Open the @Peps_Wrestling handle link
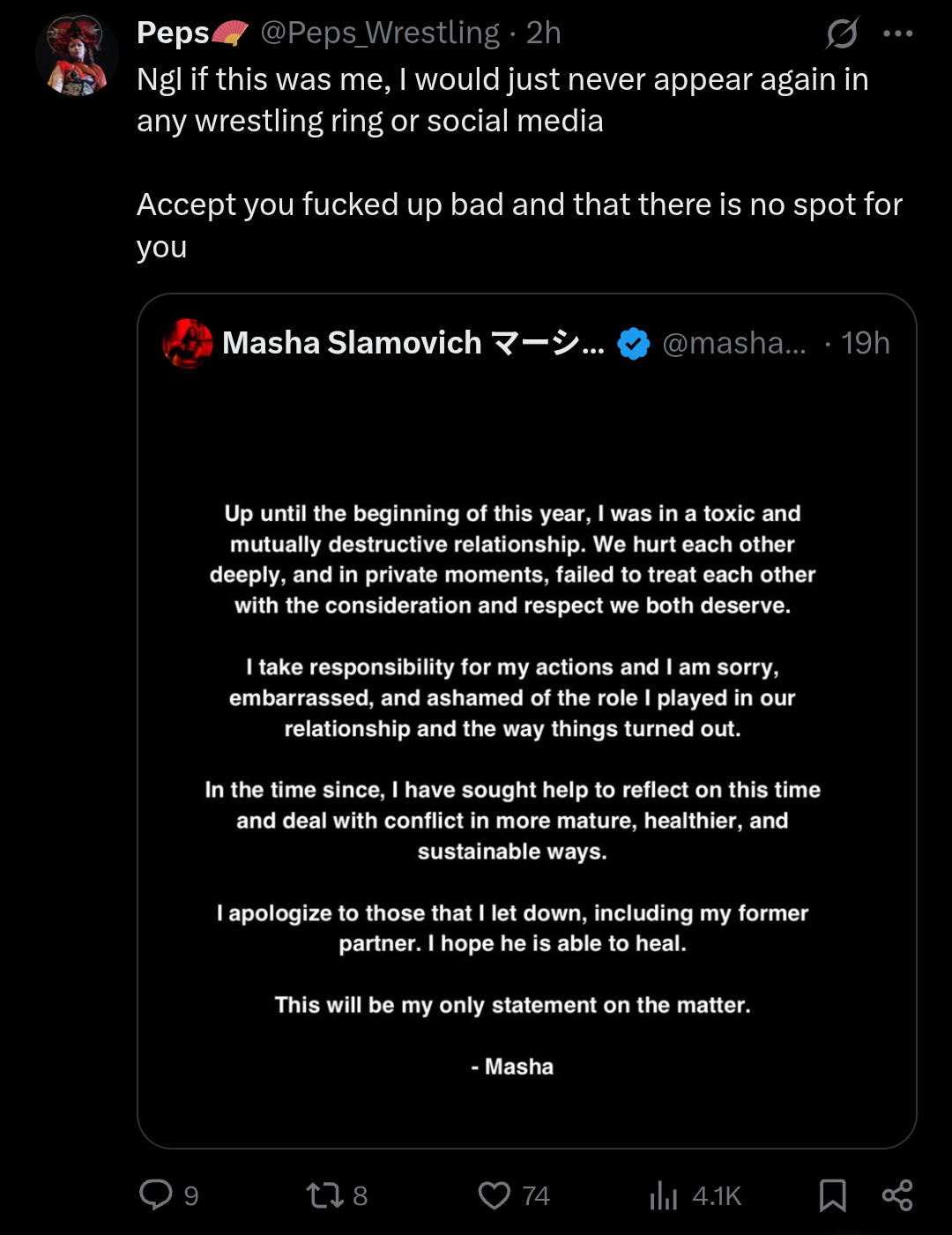This screenshot has height=1235, width=952. point(380,33)
